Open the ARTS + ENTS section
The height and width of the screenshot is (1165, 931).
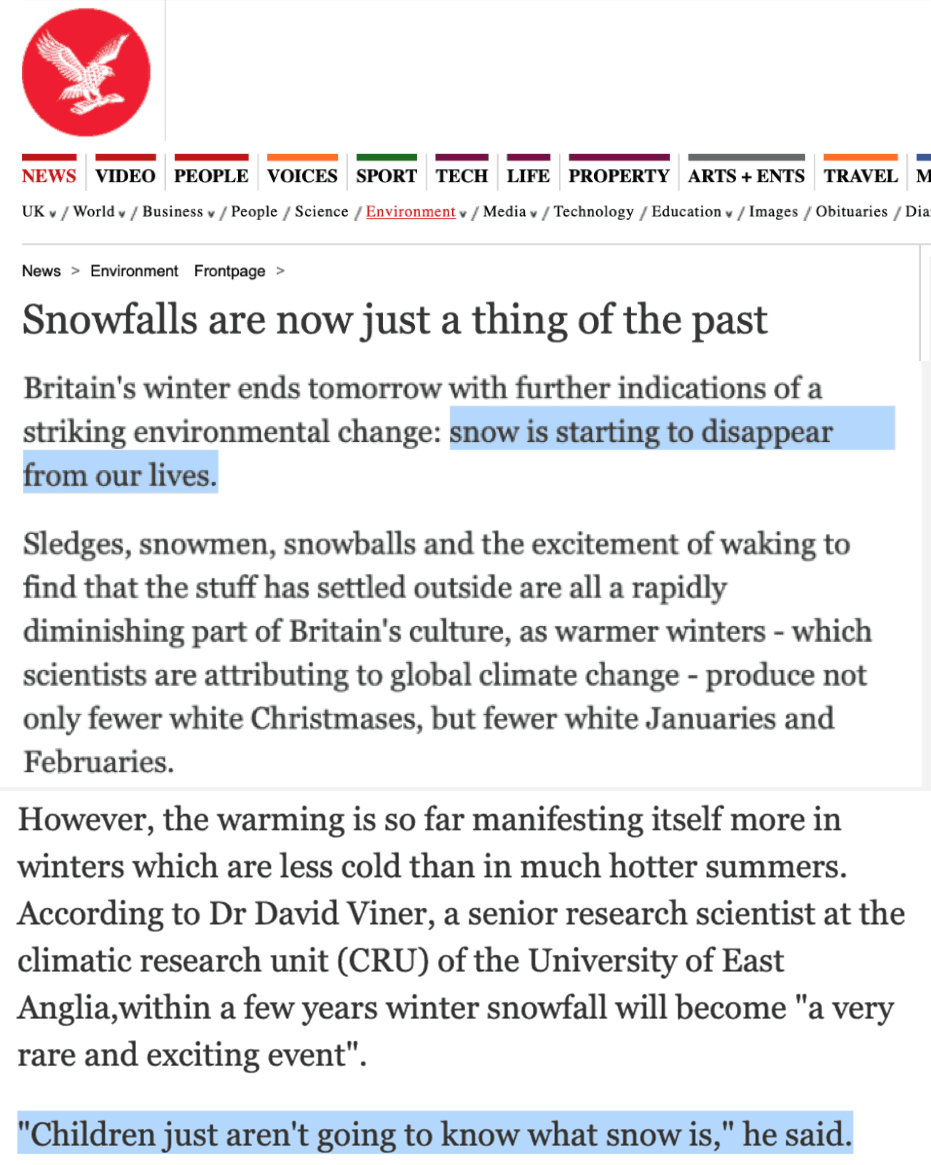click(x=746, y=176)
